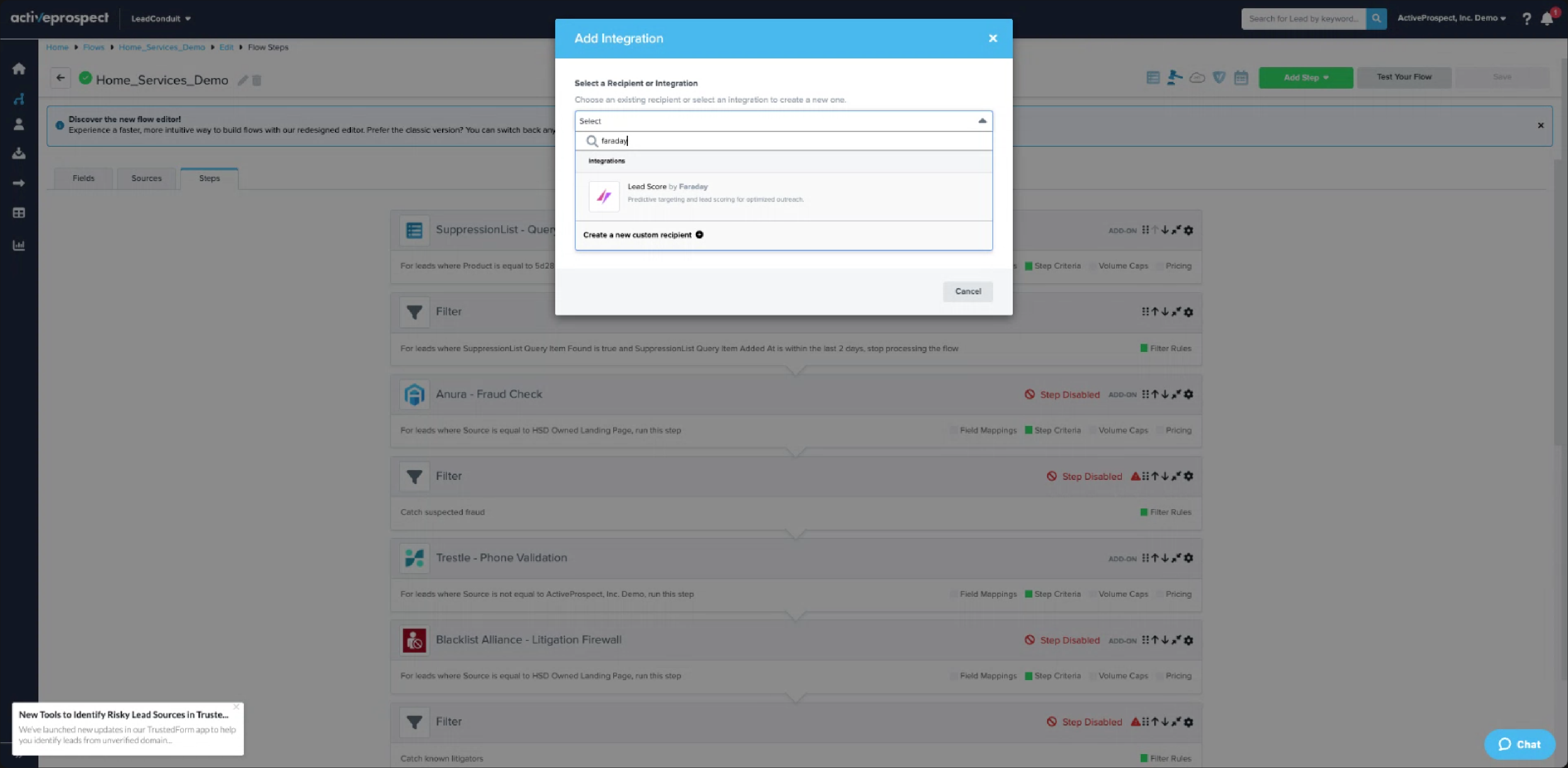Open the LeadConduit product dropdown
This screenshot has height=768, width=1568.
[x=161, y=19]
